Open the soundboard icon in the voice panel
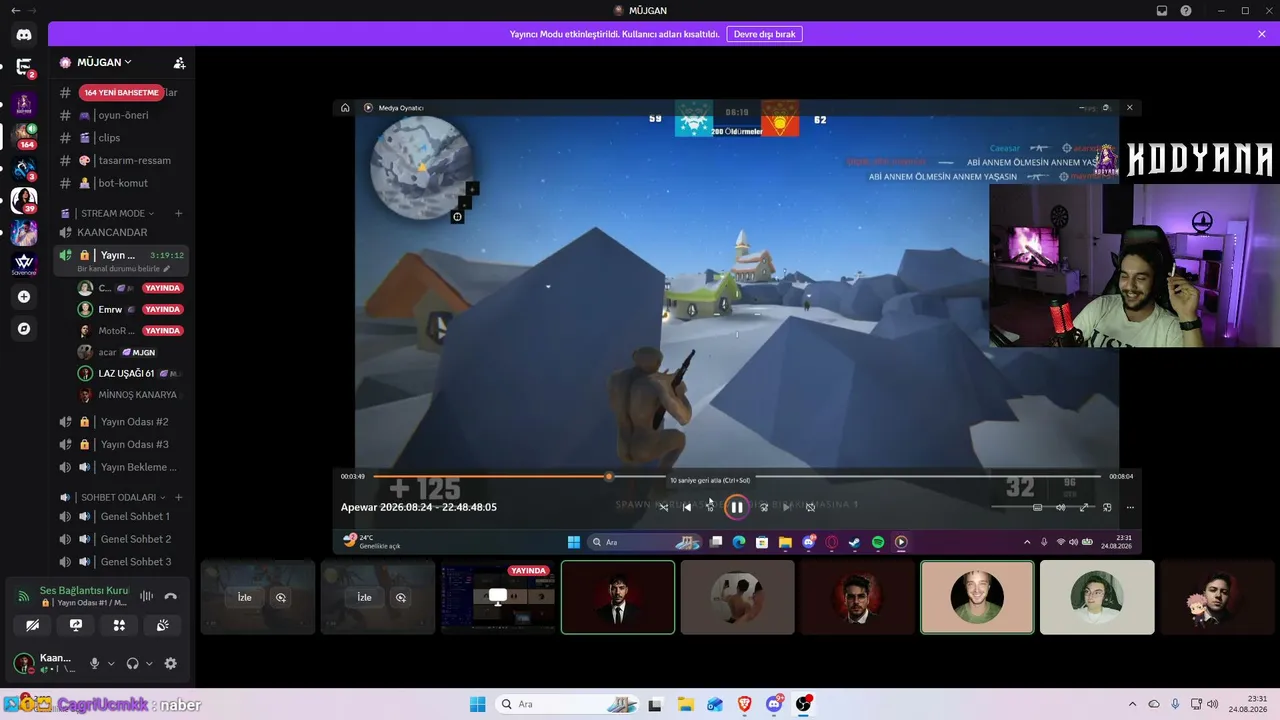 click(x=163, y=625)
